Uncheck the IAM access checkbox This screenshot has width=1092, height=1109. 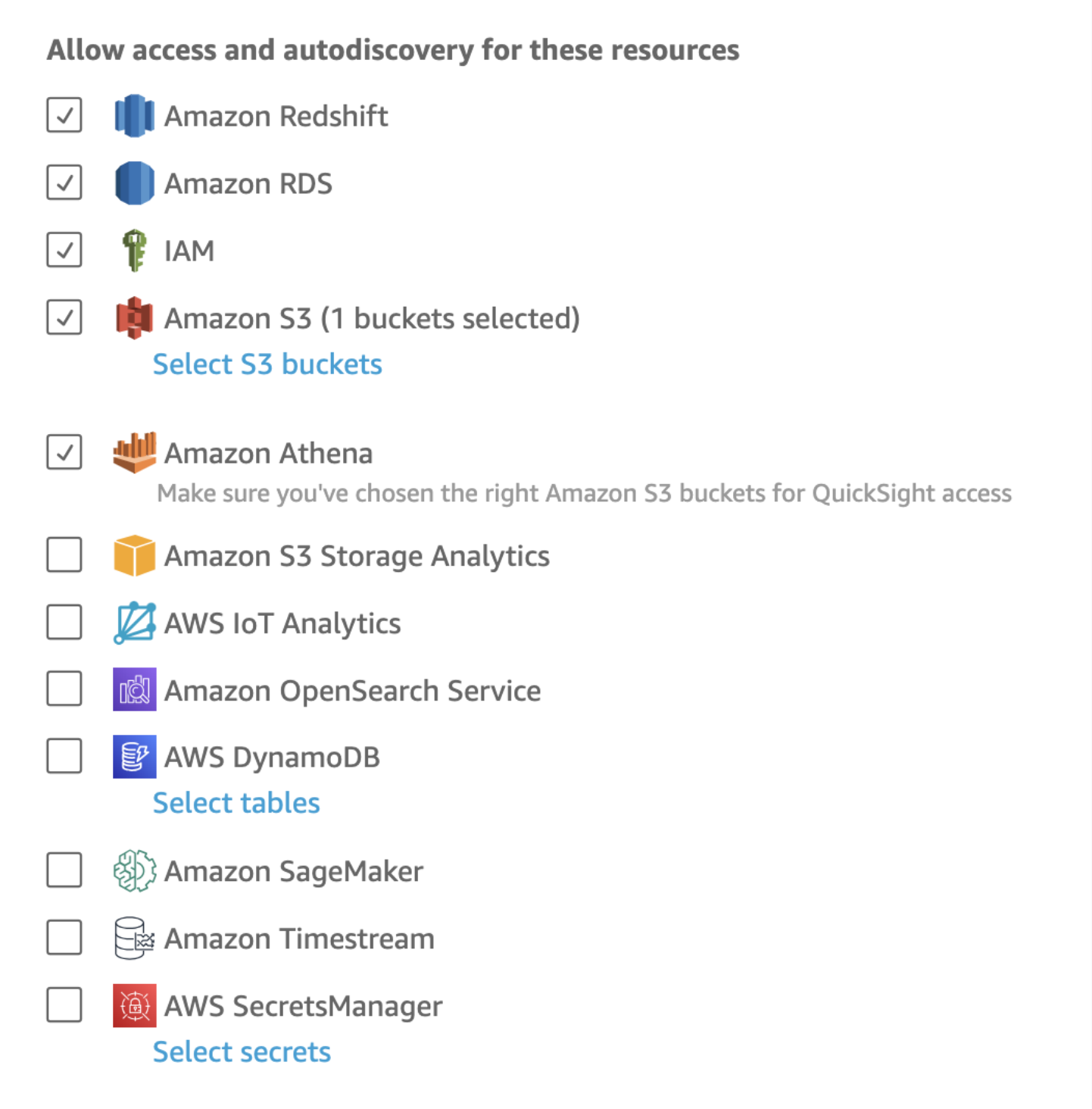64,250
